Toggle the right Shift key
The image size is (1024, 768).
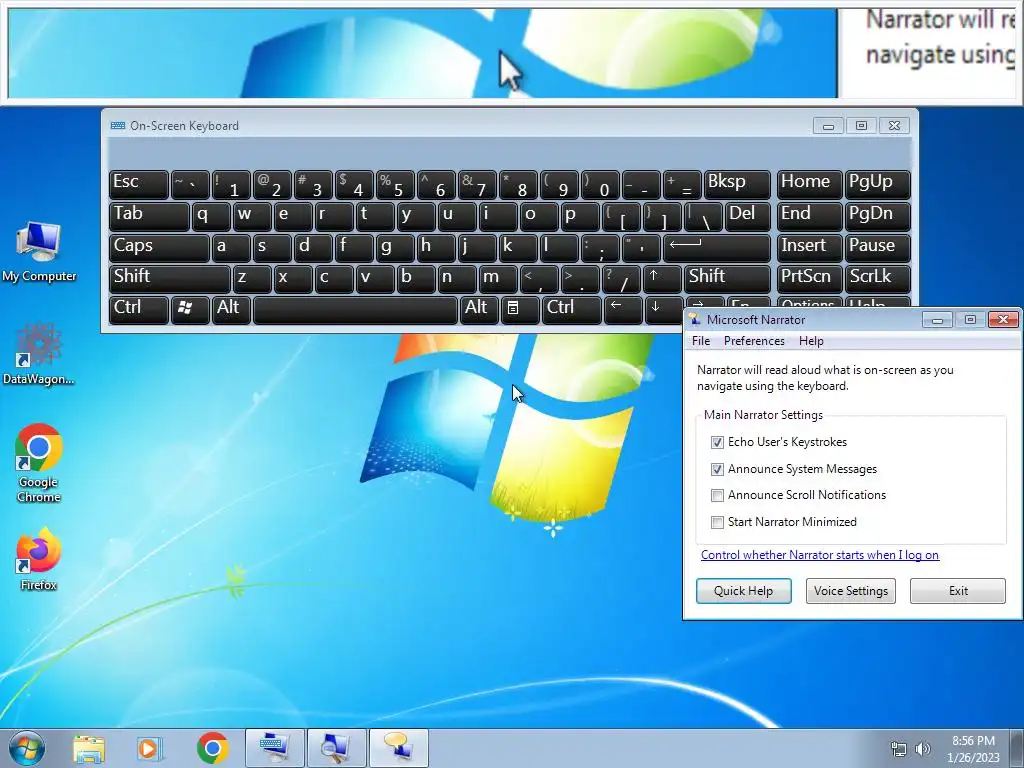727,279
